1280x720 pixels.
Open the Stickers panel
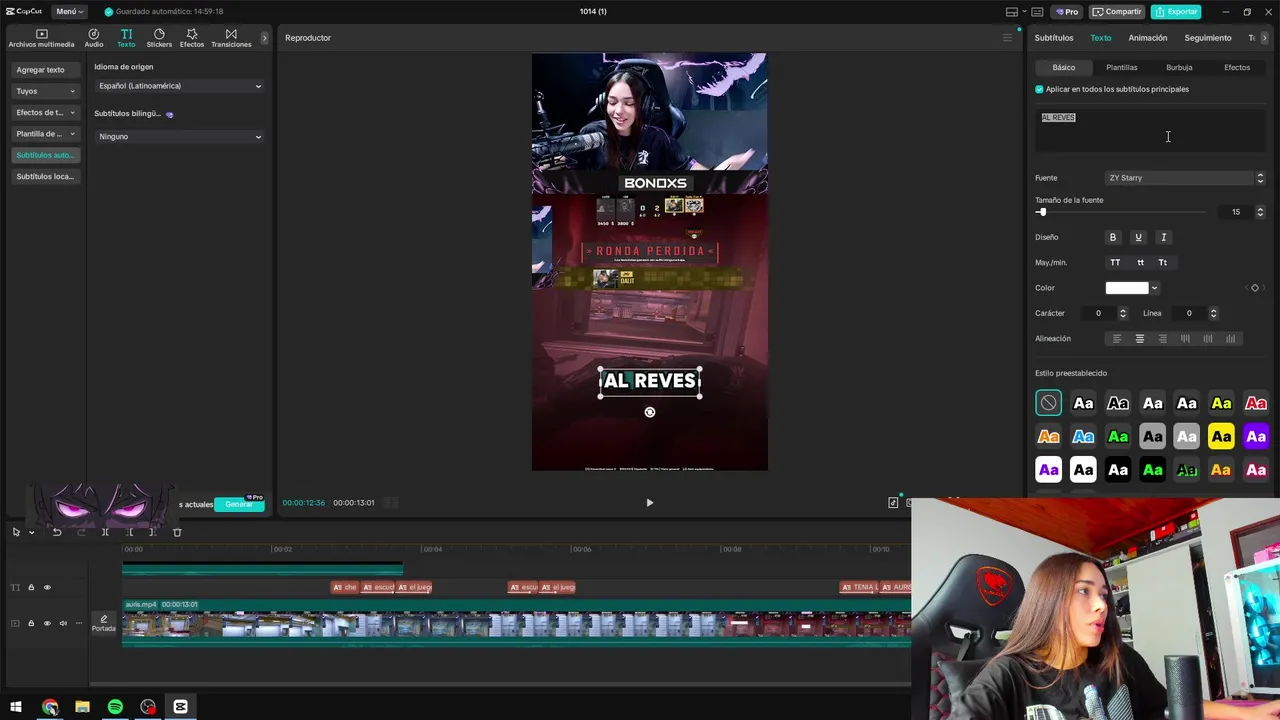tap(159, 38)
